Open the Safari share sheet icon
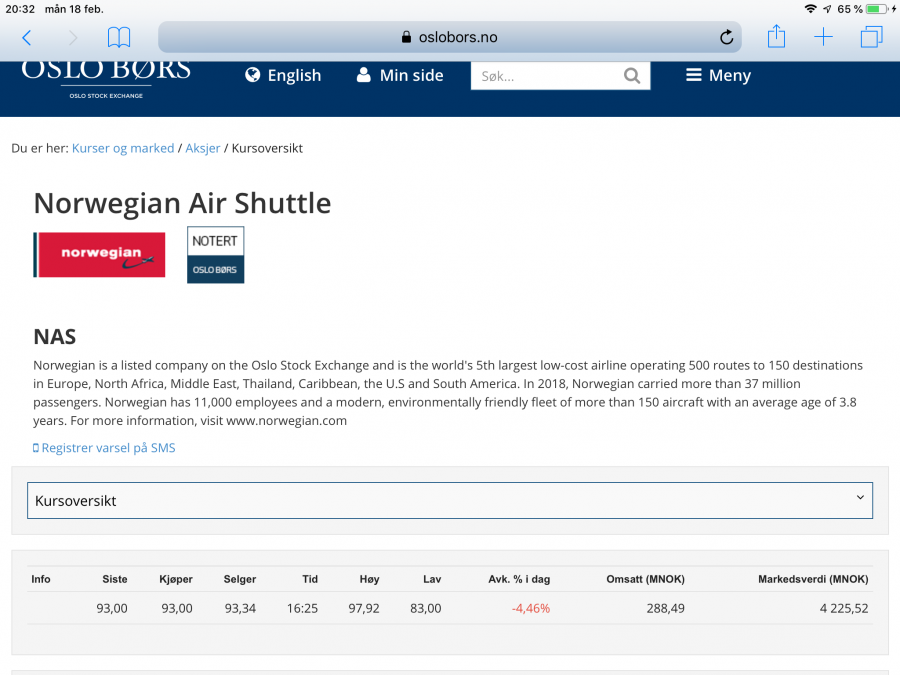The image size is (900, 675). coord(776,37)
